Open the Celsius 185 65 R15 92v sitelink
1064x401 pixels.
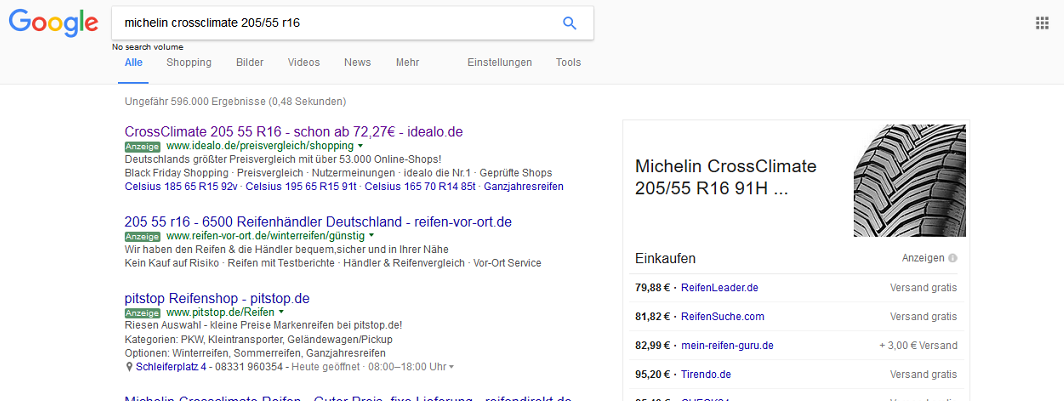[x=182, y=187]
